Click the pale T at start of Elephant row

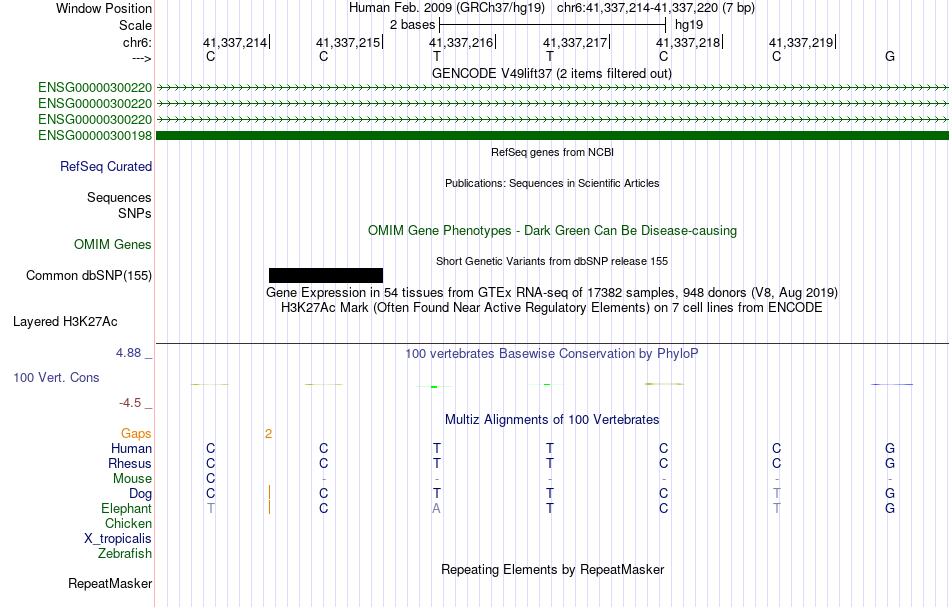point(210,509)
